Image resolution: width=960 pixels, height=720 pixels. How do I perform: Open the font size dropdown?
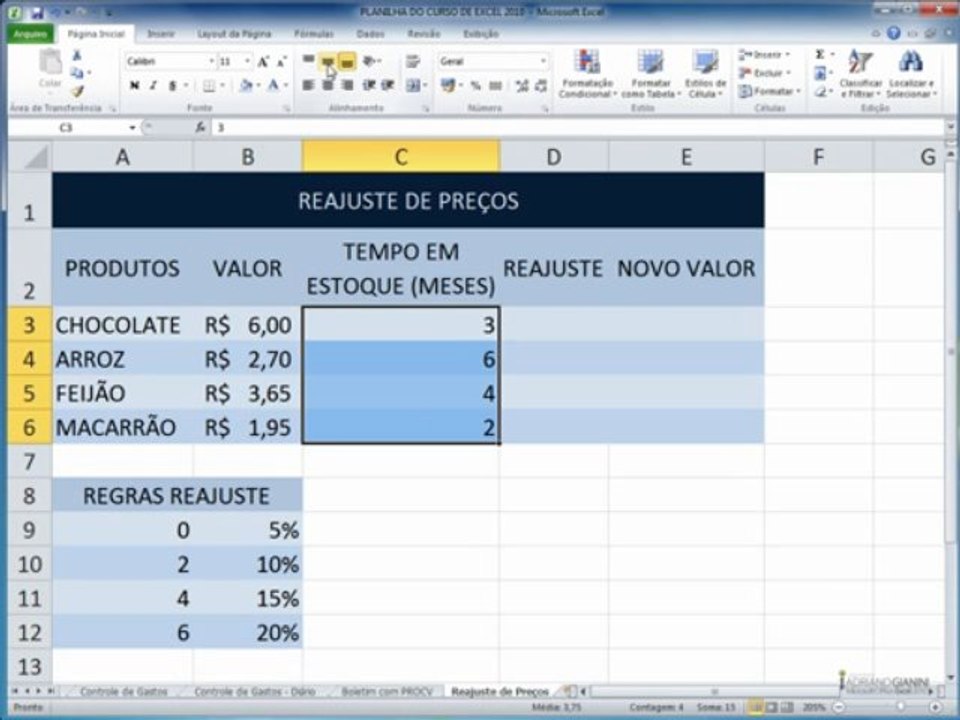(247, 61)
